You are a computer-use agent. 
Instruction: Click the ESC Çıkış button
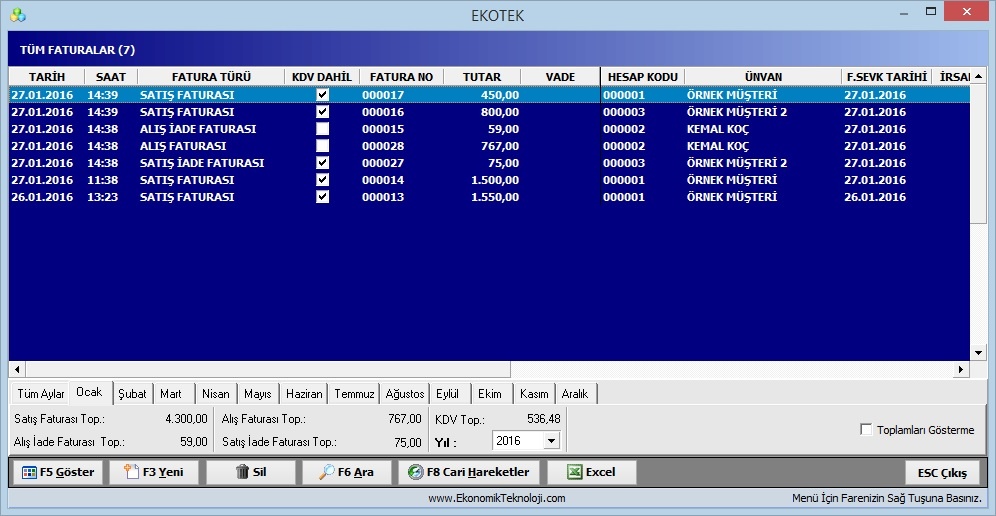pos(942,473)
